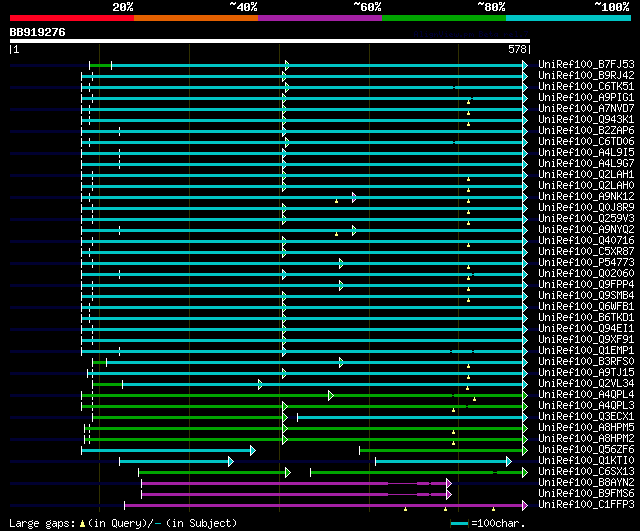Click the UniRef100_B2ZAP6 label
This screenshot has width=640, height=531.
pyautogui.click(x=586, y=131)
